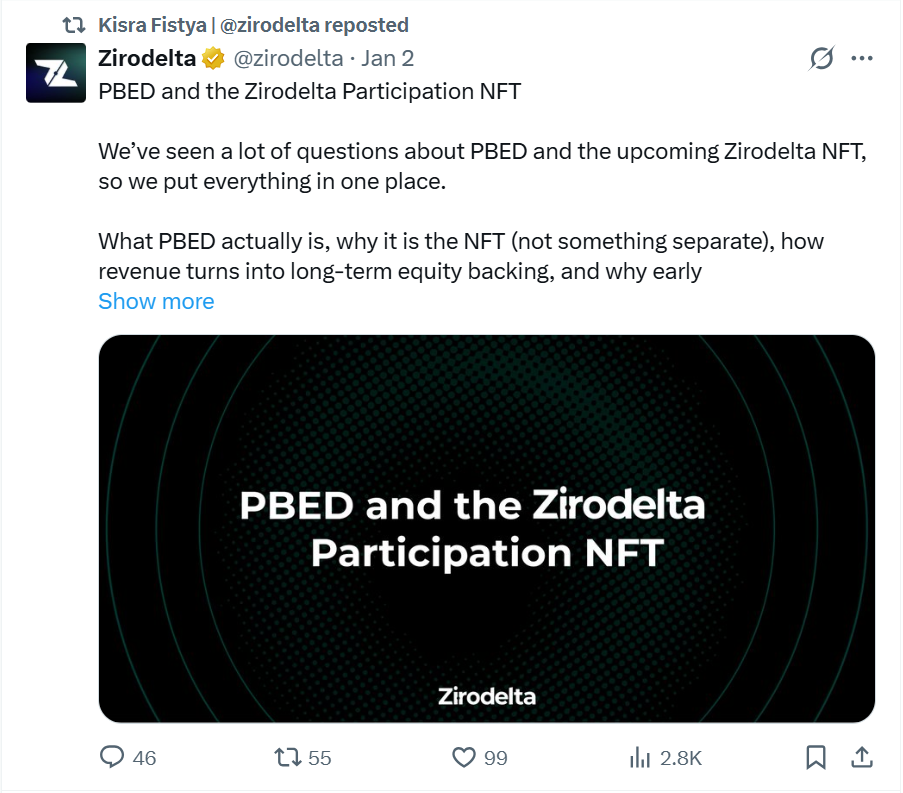The height and width of the screenshot is (793, 903).
Task: Click the Zirodelta account display name
Action: (x=145, y=58)
